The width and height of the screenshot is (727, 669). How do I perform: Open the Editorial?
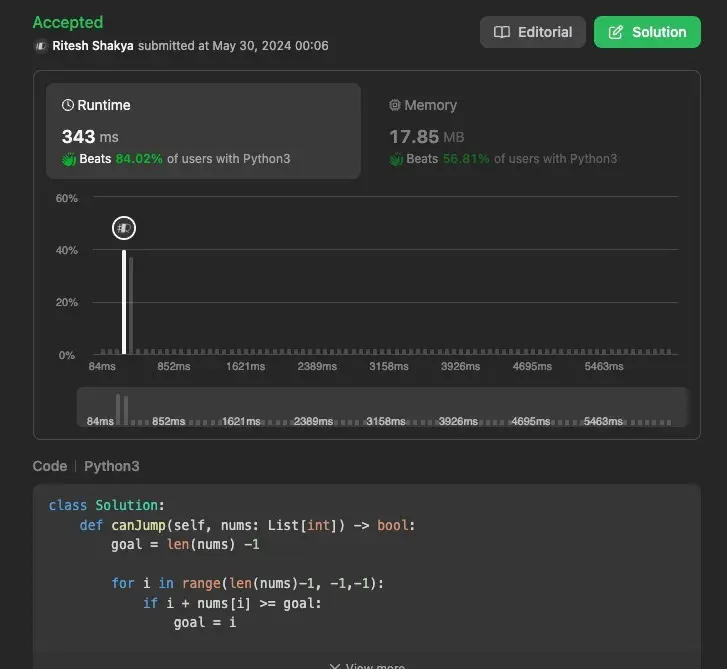(x=533, y=32)
